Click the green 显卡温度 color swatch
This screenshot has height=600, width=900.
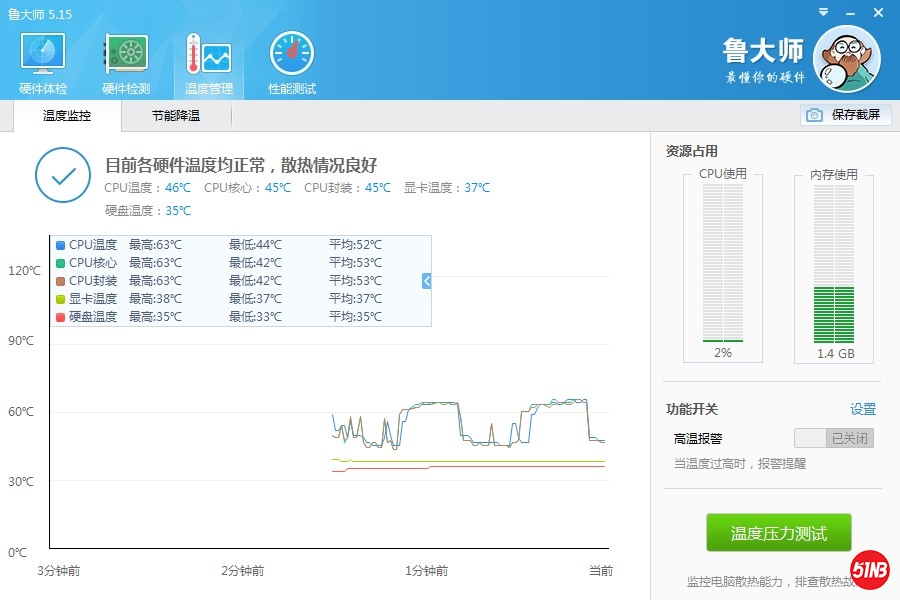pos(61,299)
